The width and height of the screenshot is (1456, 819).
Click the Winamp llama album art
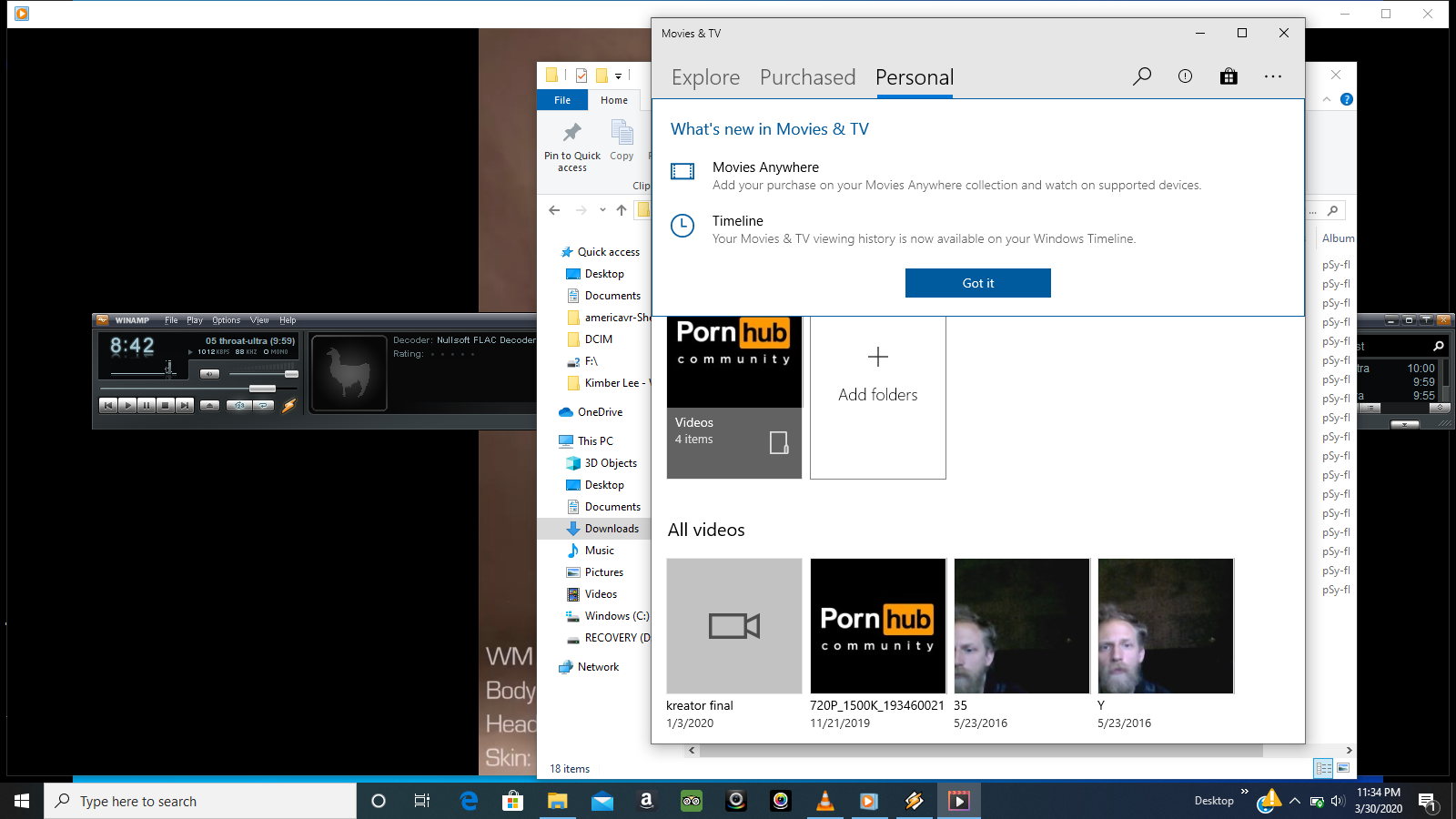coord(349,373)
